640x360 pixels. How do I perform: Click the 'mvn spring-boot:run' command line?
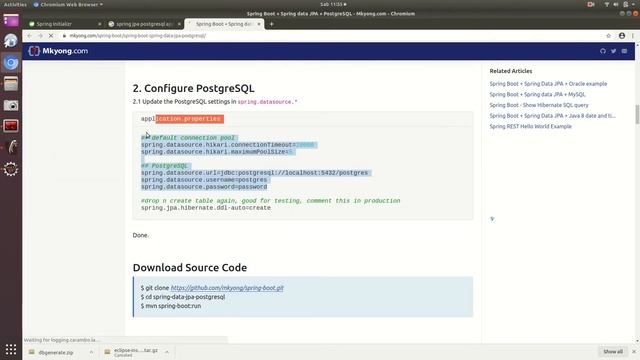coord(171,306)
